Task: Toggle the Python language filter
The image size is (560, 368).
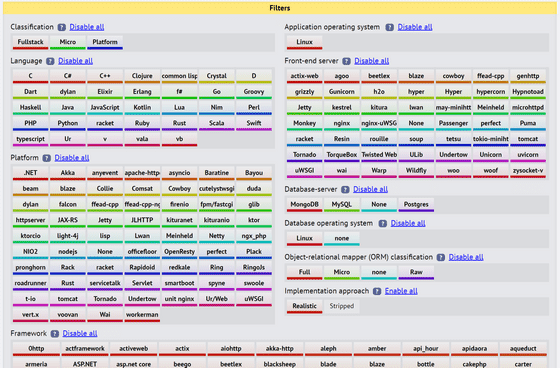Action: [x=68, y=124]
